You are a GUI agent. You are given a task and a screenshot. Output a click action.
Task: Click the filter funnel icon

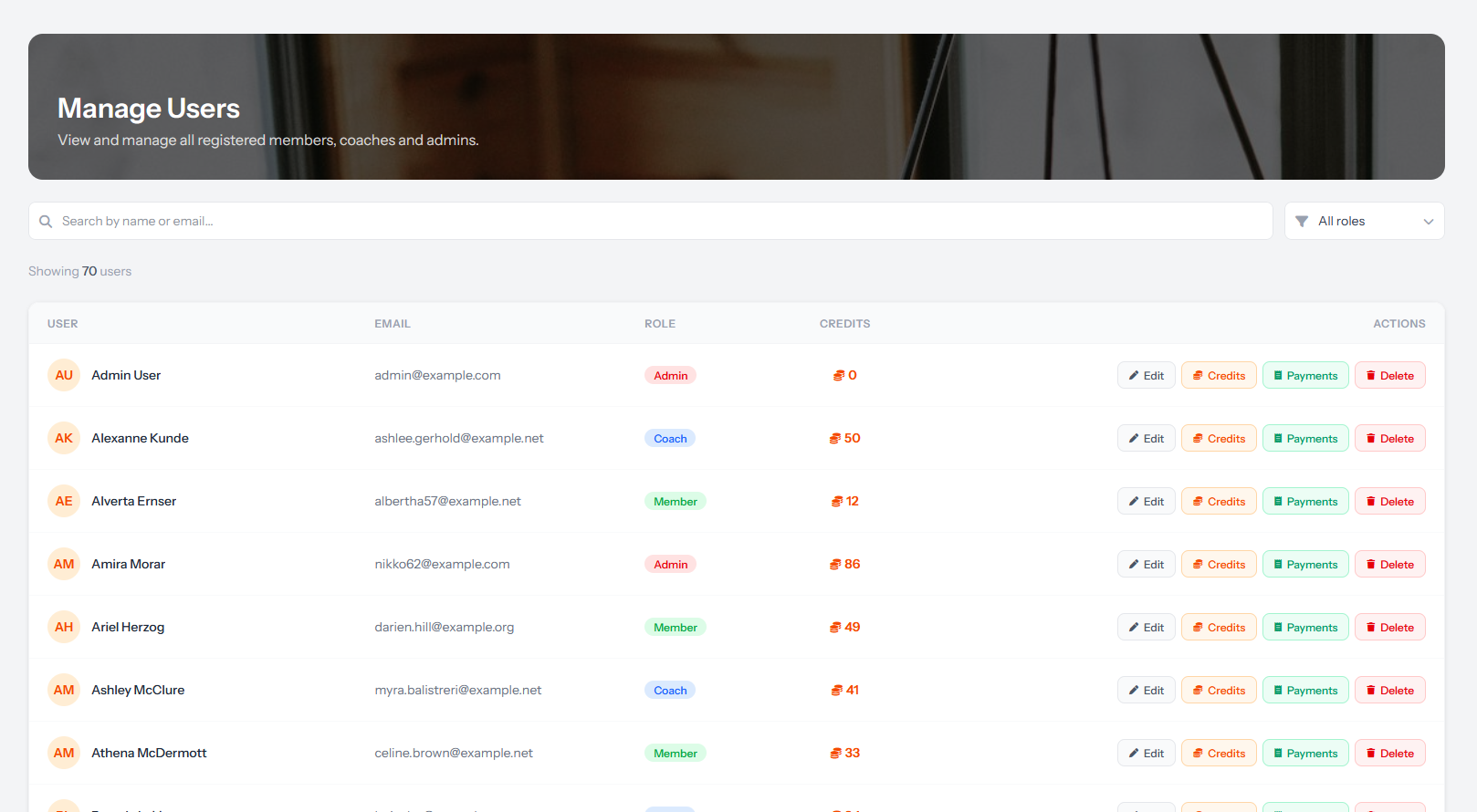1302,222
